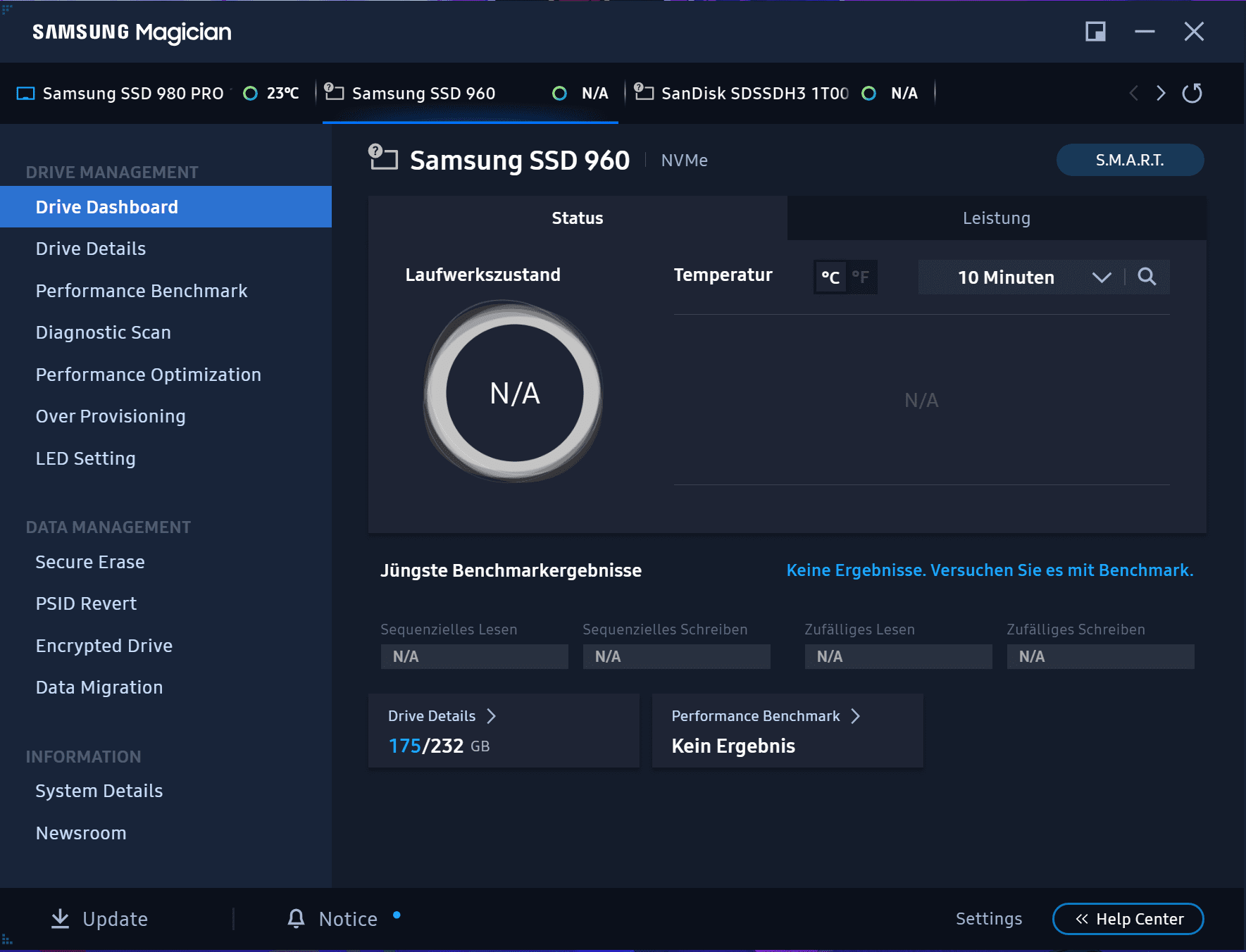Image resolution: width=1246 pixels, height=952 pixels.
Task: Open Drive Dashboard in sidebar
Action: 166,207
